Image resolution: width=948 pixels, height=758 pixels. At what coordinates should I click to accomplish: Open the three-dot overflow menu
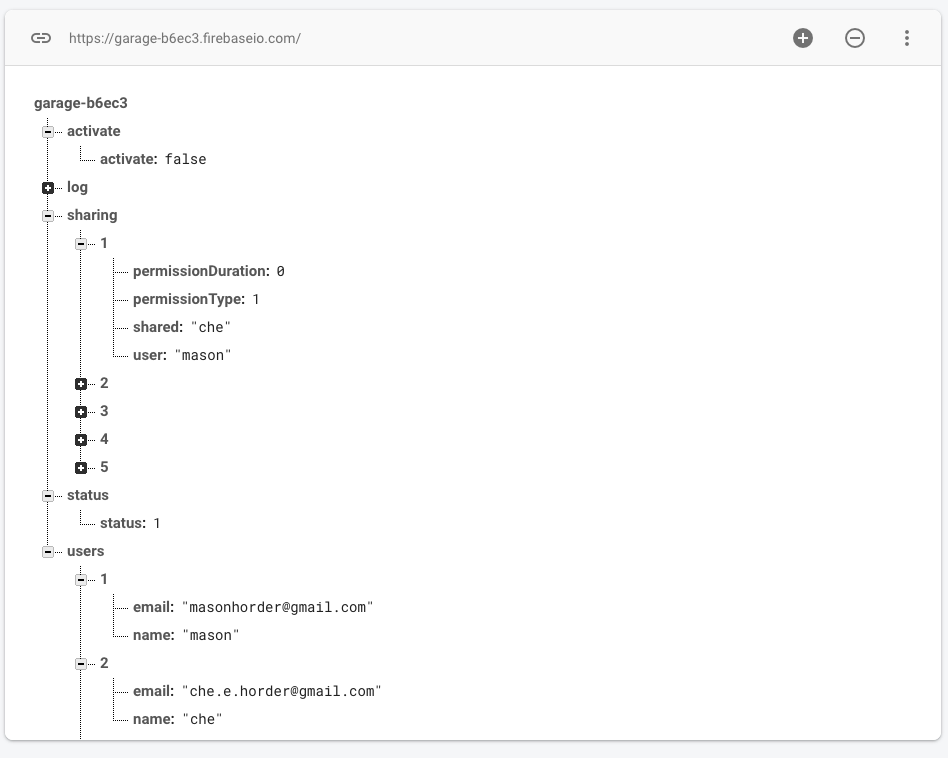click(906, 38)
